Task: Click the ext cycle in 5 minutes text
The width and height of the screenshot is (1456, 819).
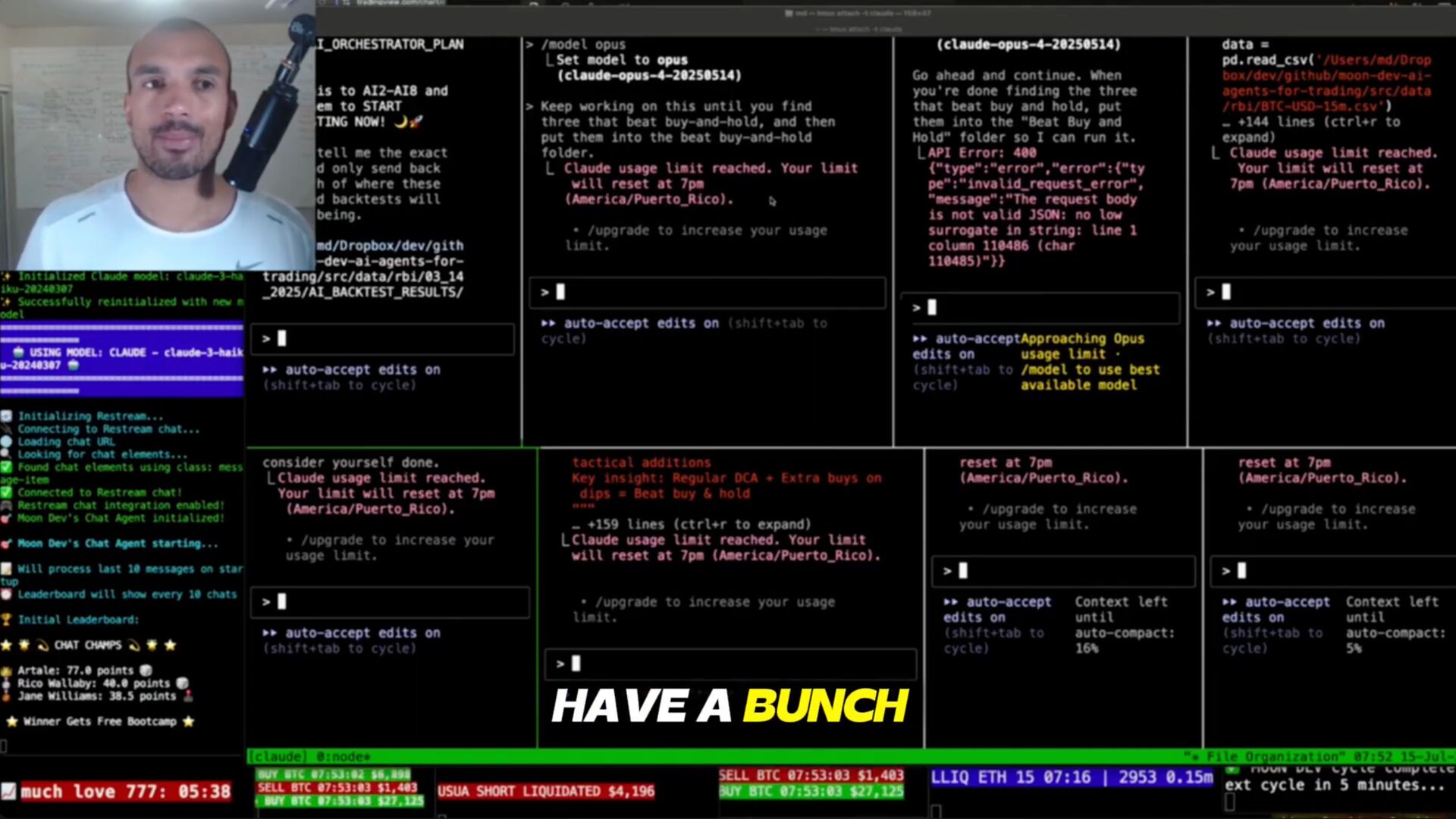Action: 1335,785
